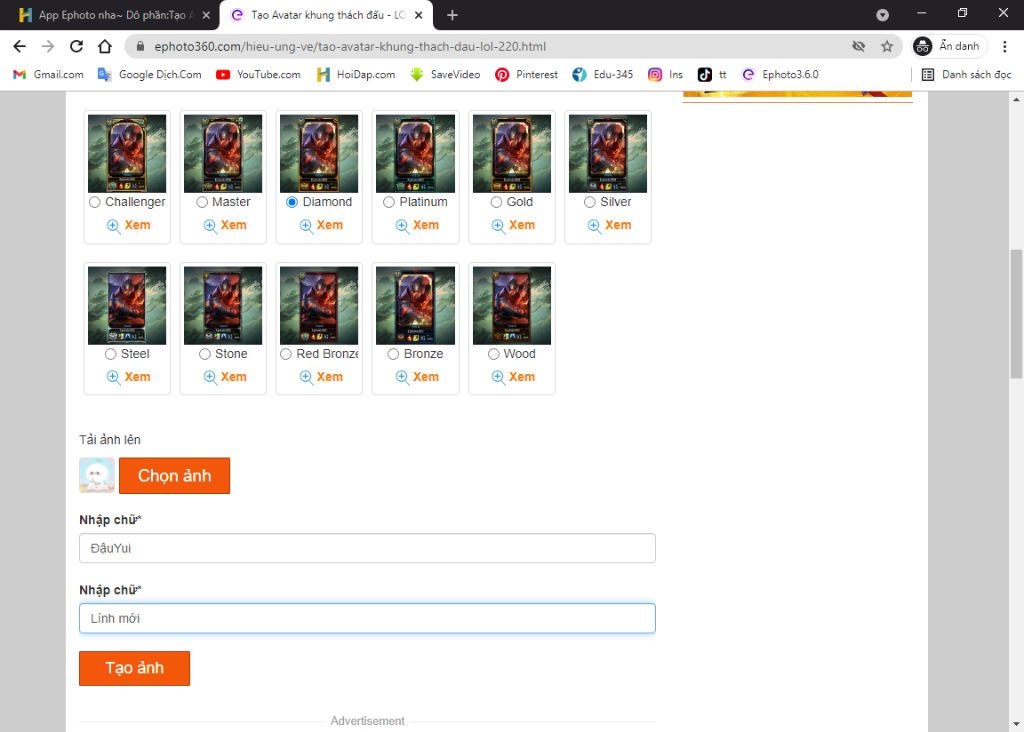This screenshot has width=1024, height=732.
Task: Open Google Dịch.Com bookmark
Action: click(x=150, y=74)
